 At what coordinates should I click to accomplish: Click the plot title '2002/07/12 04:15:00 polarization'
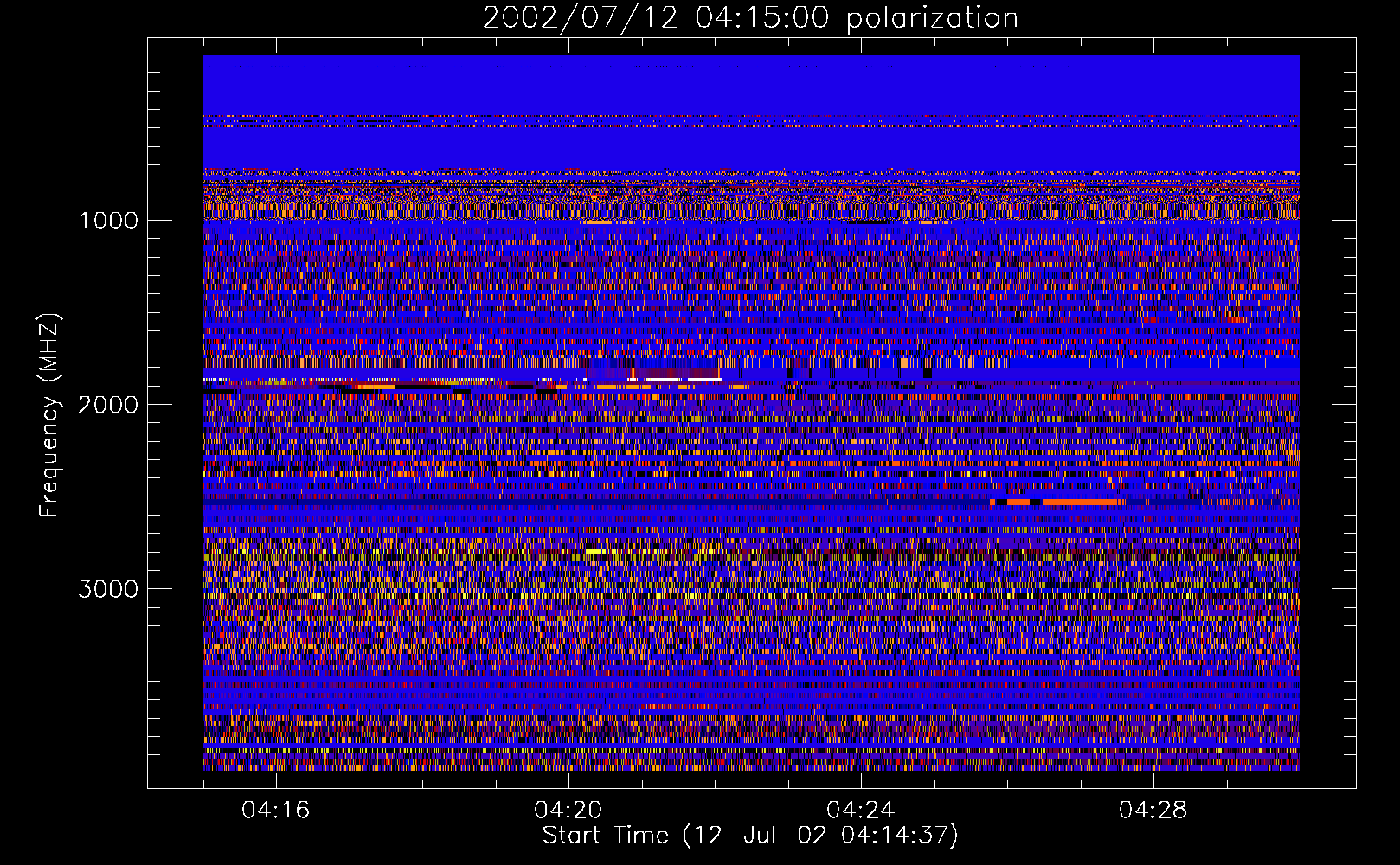[x=750, y=17]
